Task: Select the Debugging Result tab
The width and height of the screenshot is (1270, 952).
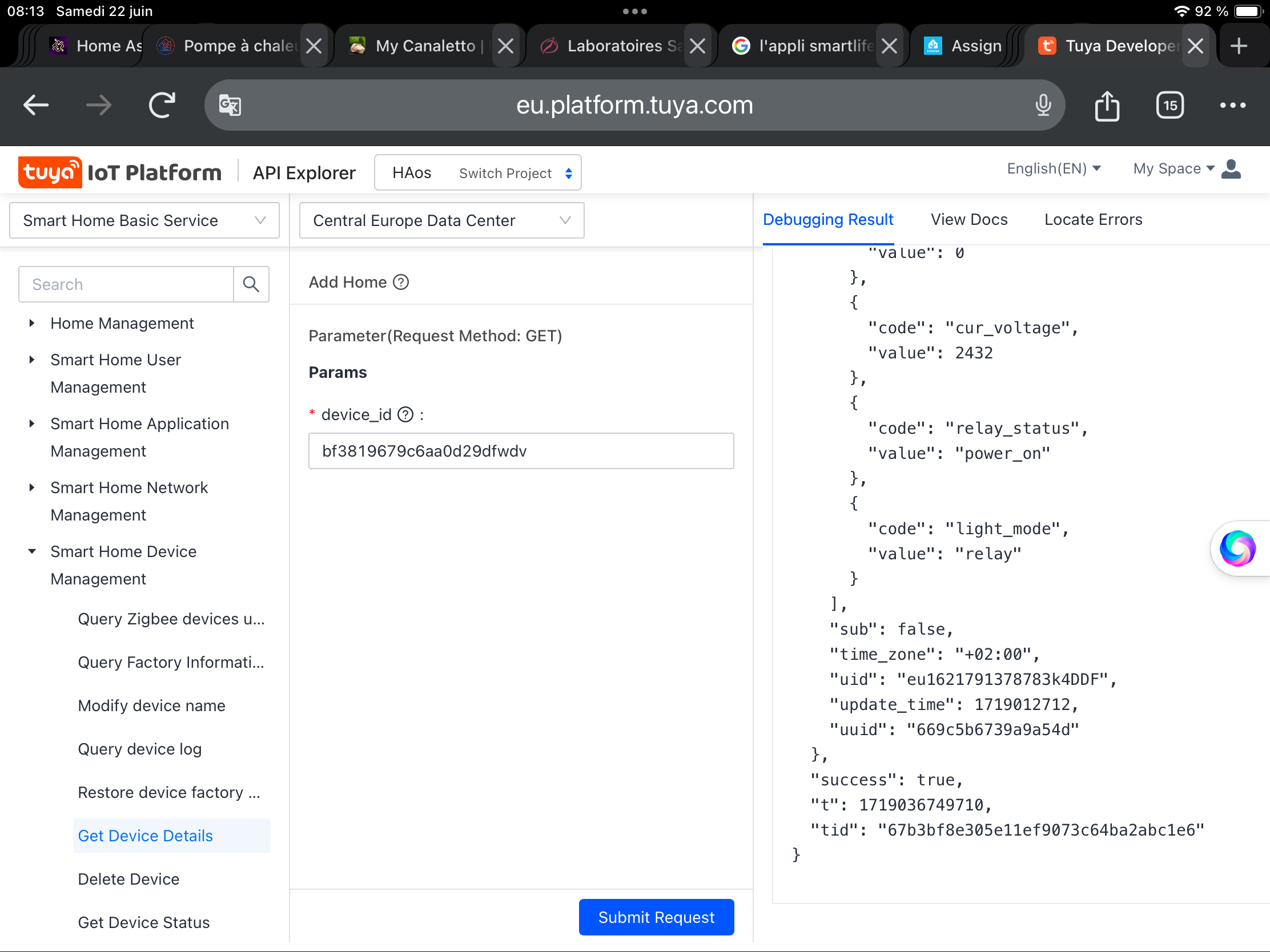Action: (x=828, y=220)
